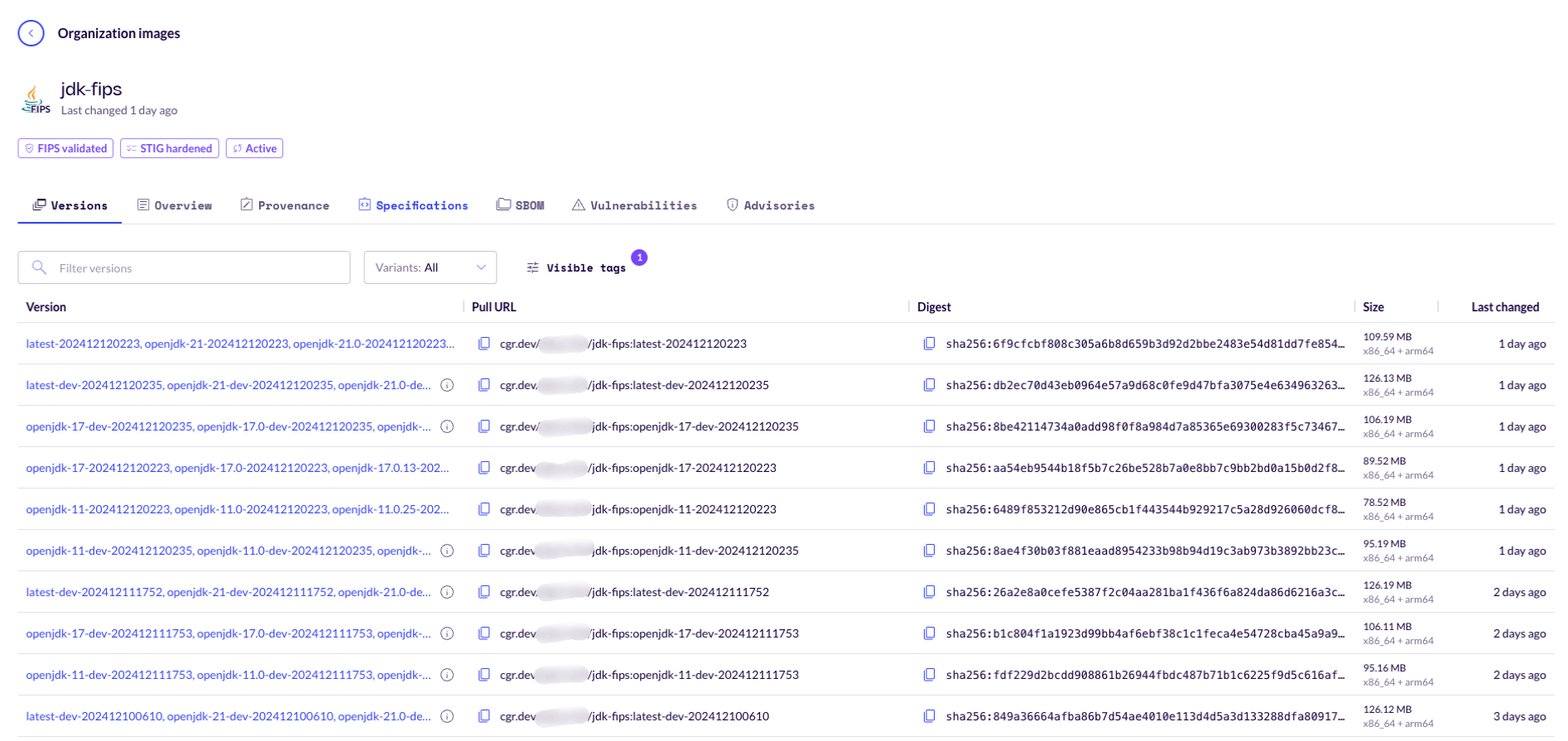Open the Provenance tab
Screen dimensions: 1568x741
coord(285,205)
